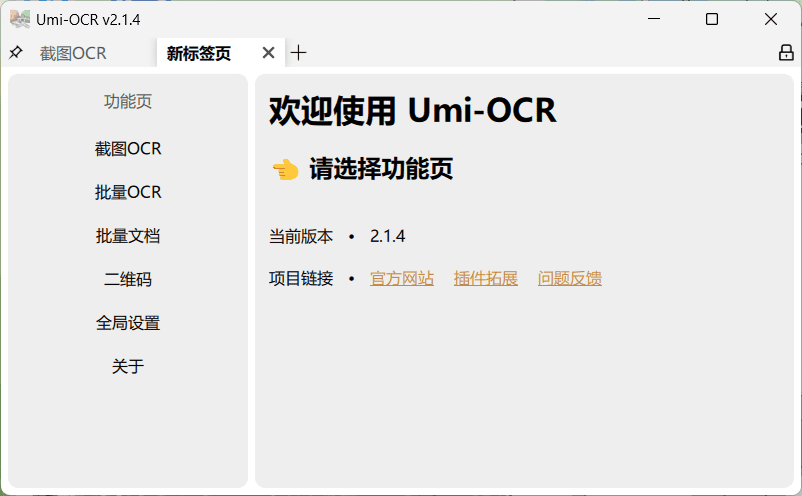The image size is (802, 496).
Task: Switch to the 截图OCR tab
Action: [73, 54]
